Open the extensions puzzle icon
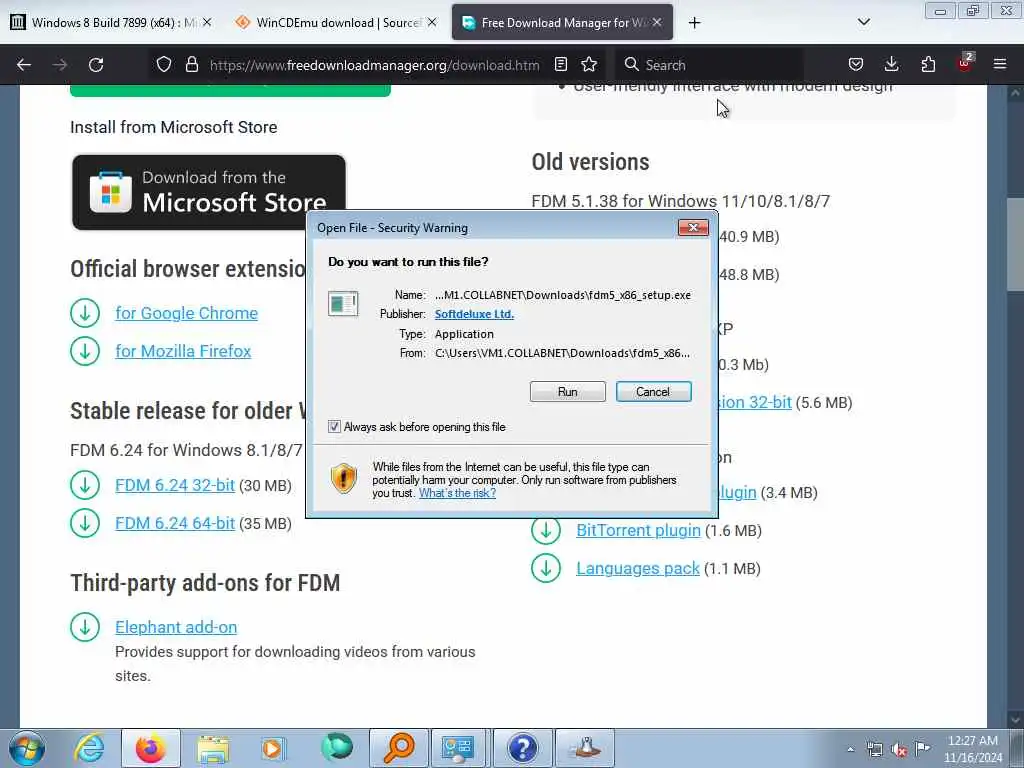Viewport: 1024px width, 768px height. pyautogui.click(x=928, y=65)
